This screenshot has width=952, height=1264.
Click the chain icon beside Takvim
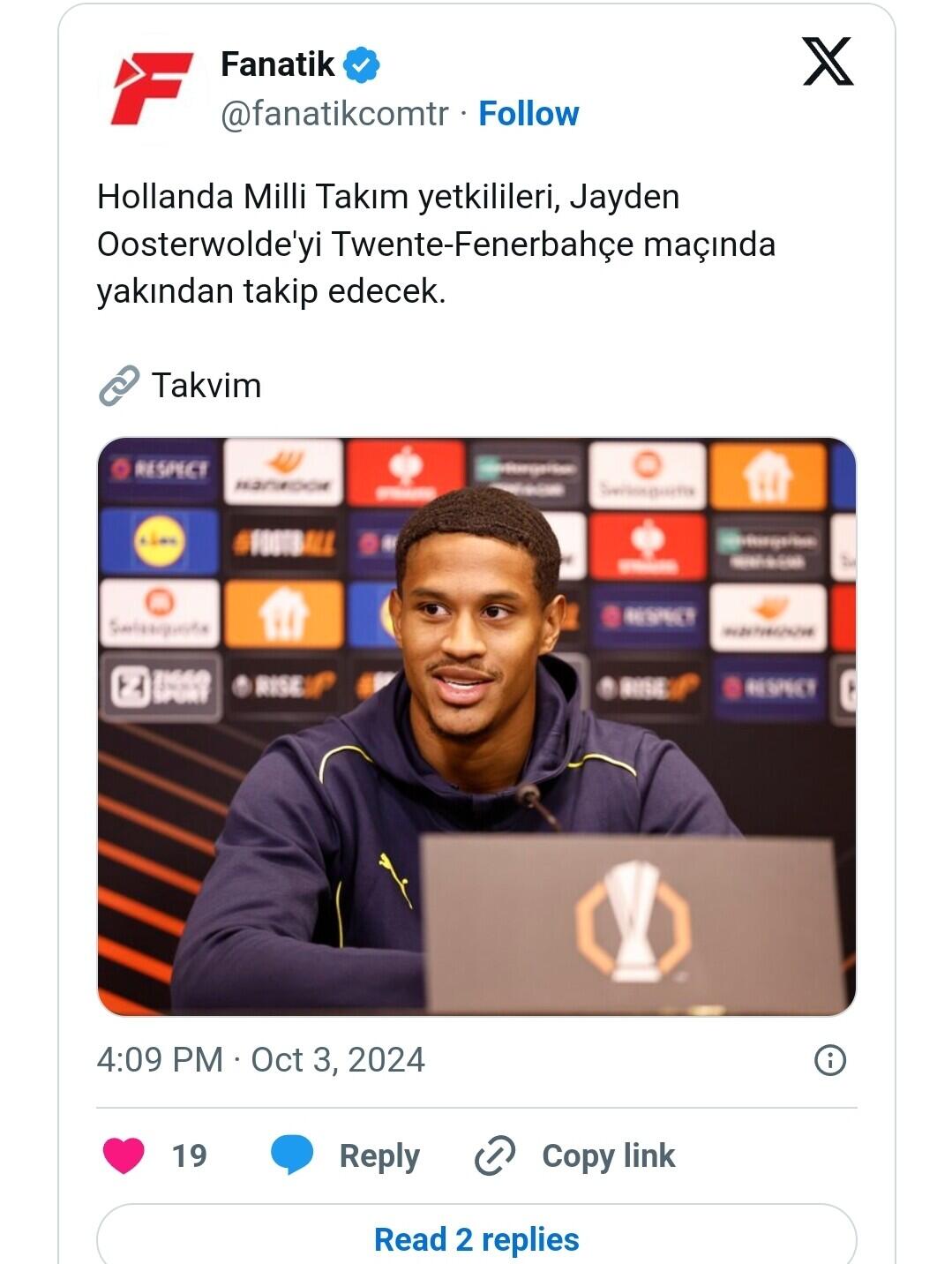point(119,385)
